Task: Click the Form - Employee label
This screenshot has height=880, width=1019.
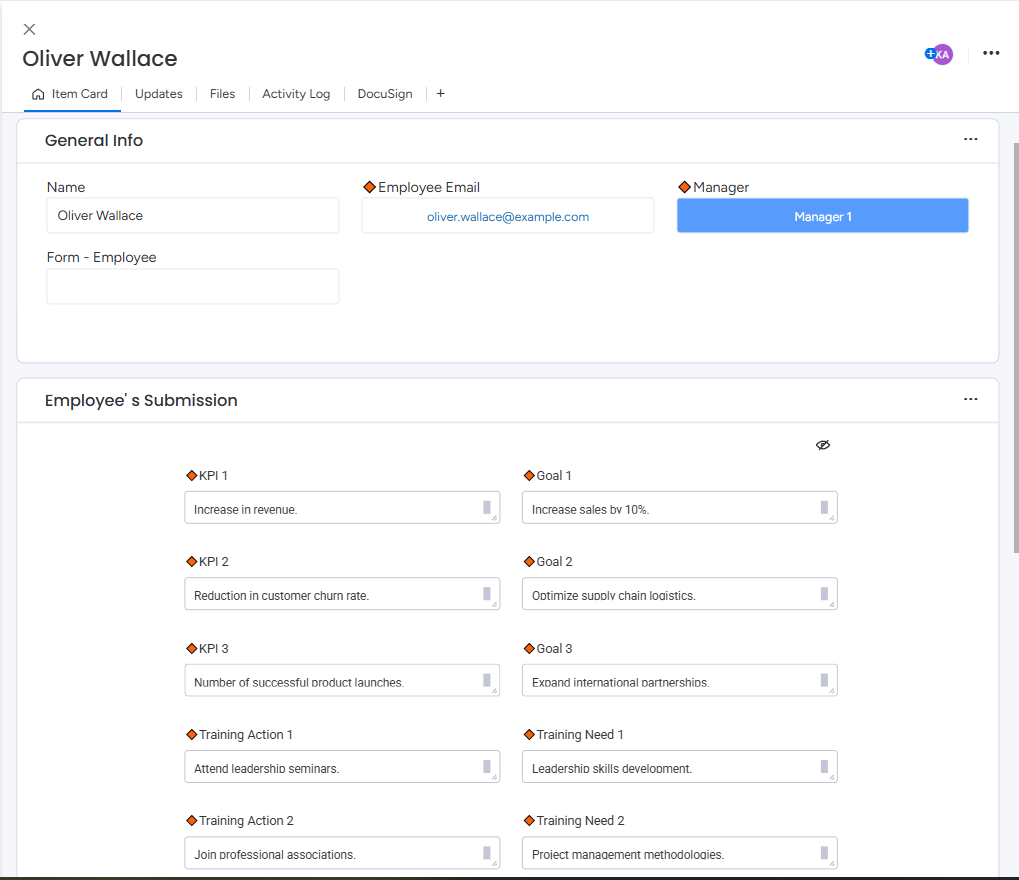Action: point(101,257)
